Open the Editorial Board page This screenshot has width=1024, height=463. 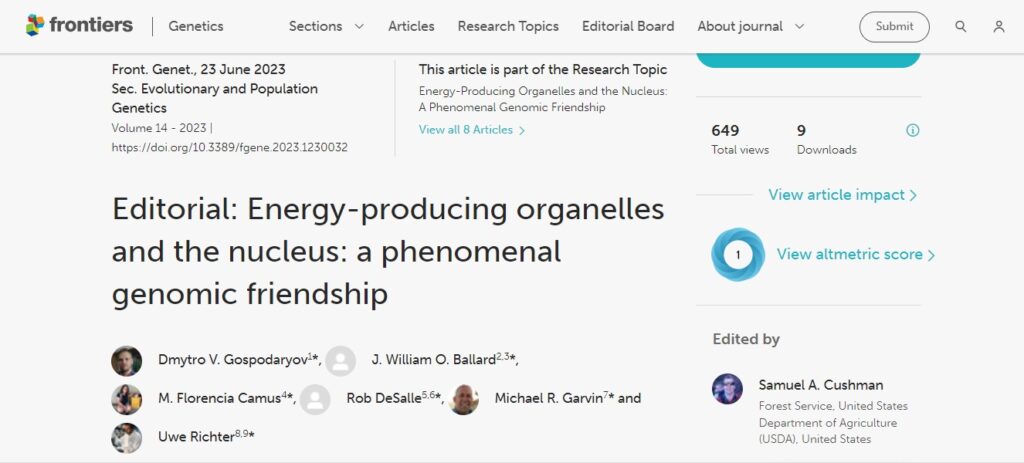point(628,26)
